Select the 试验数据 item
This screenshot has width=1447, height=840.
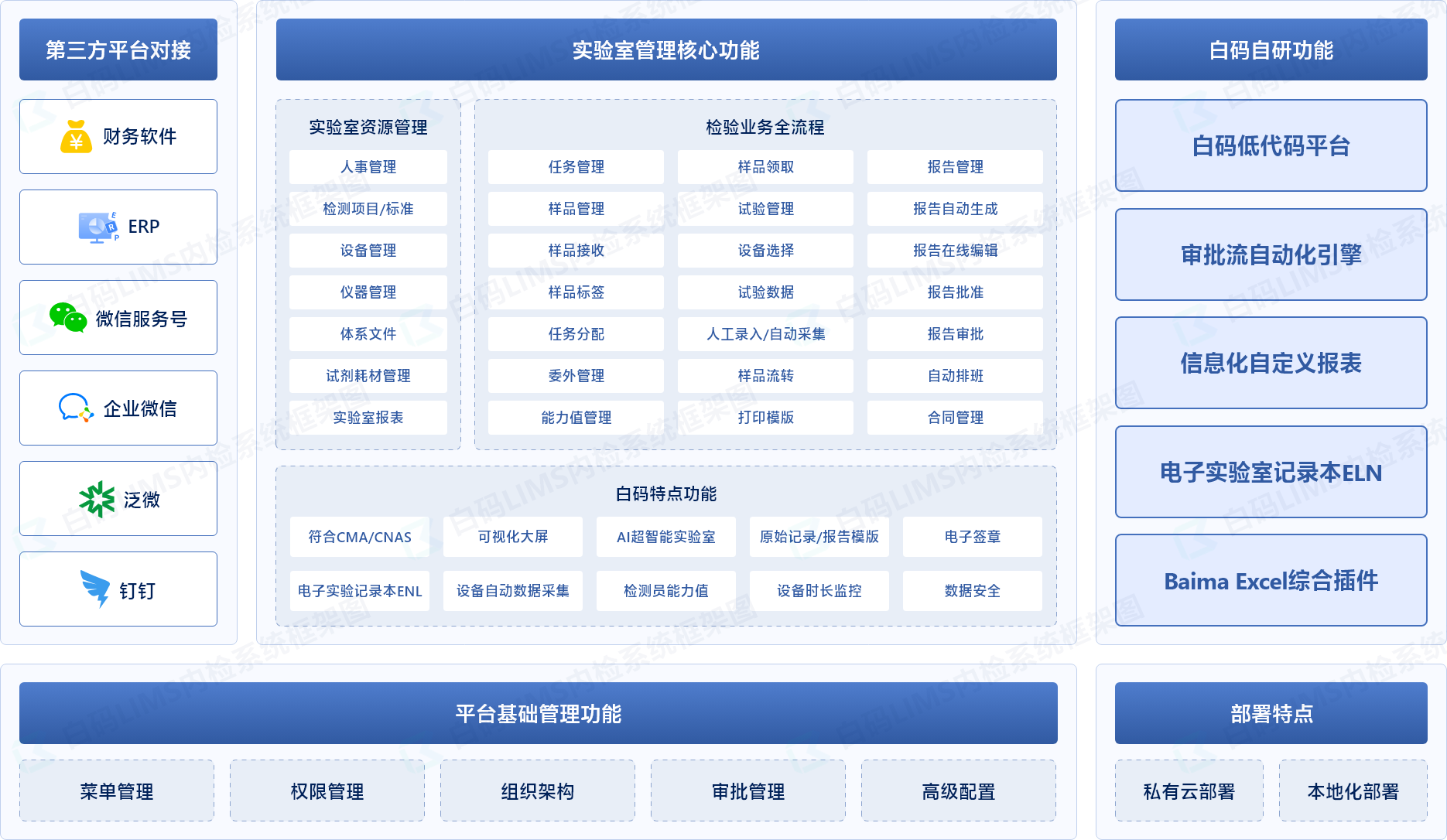(x=766, y=292)
